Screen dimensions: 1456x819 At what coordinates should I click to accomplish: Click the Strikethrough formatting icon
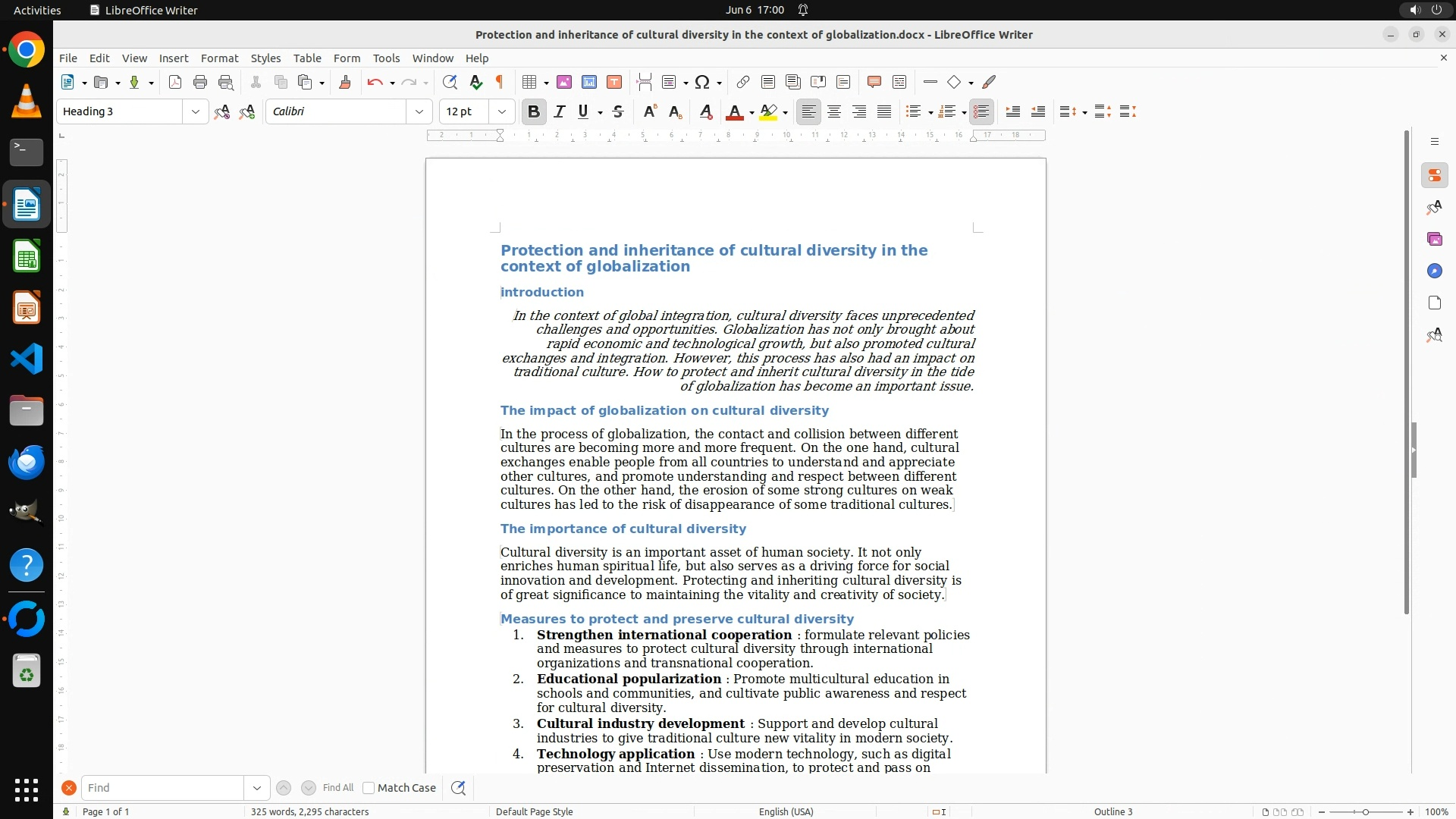618,111
